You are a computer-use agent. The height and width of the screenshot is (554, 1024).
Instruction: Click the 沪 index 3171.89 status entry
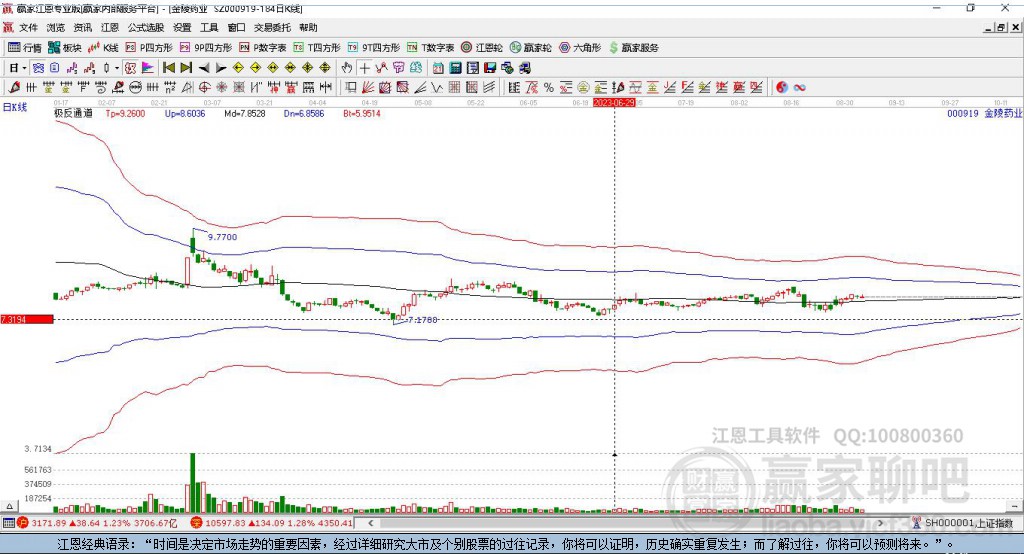[97, 523]
